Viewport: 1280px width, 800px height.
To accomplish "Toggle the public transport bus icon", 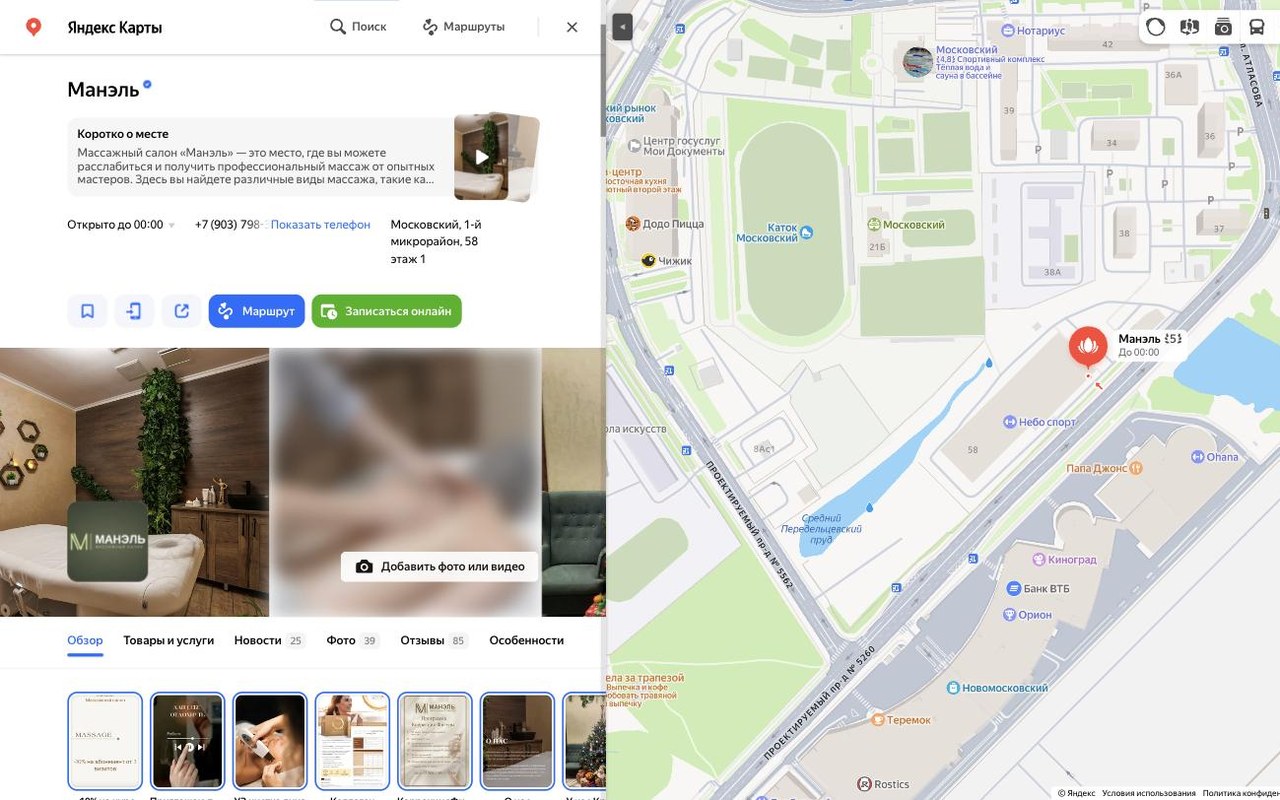I will pos(1257,27).
